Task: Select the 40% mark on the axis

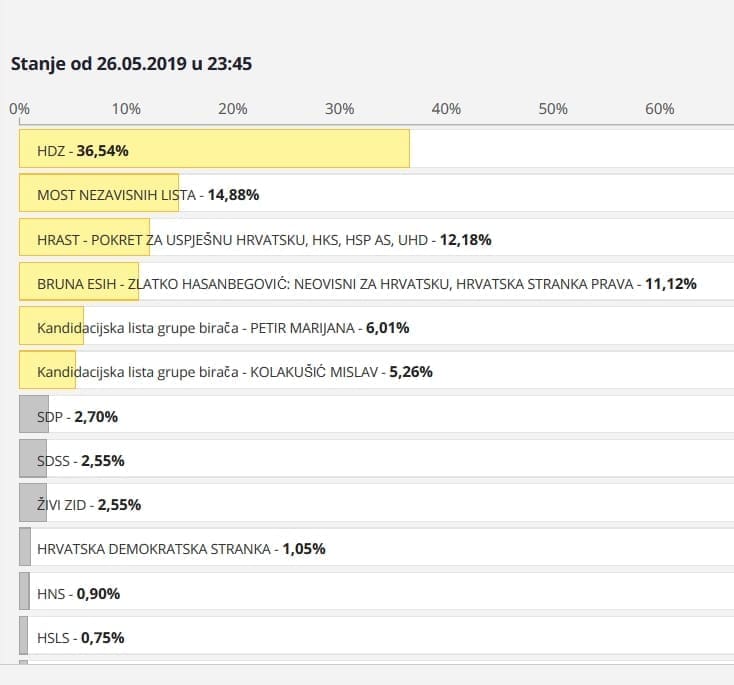Action: [x=446, y=109]
